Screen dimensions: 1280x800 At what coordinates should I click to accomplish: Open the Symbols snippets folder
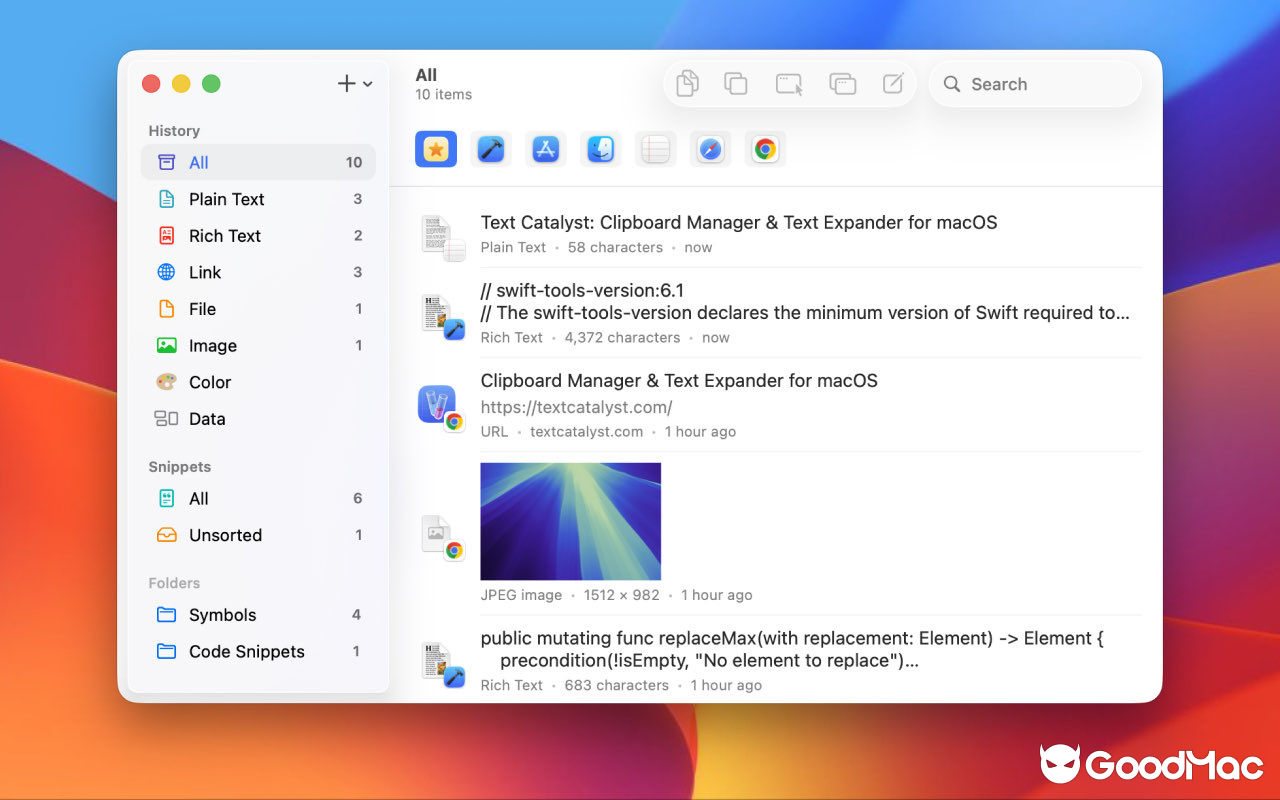pos(222,615)
